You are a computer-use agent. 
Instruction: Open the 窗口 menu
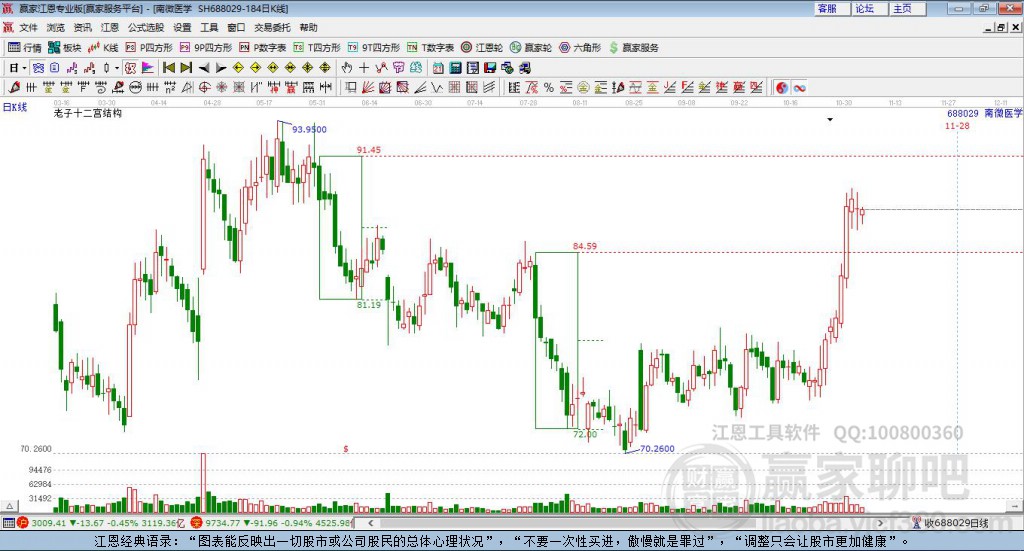click(x=236, y=27)
